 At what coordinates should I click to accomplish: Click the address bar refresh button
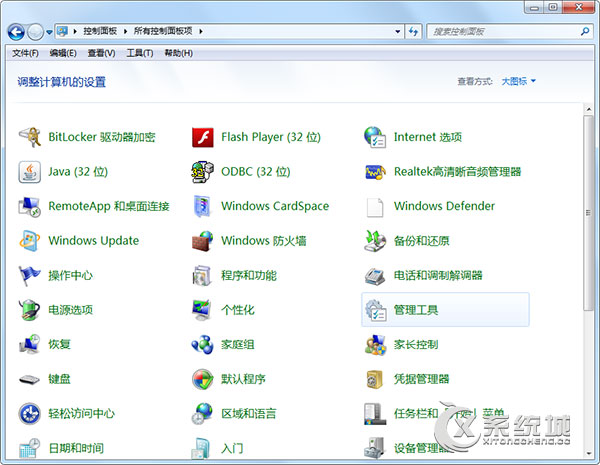pos(413,31)
